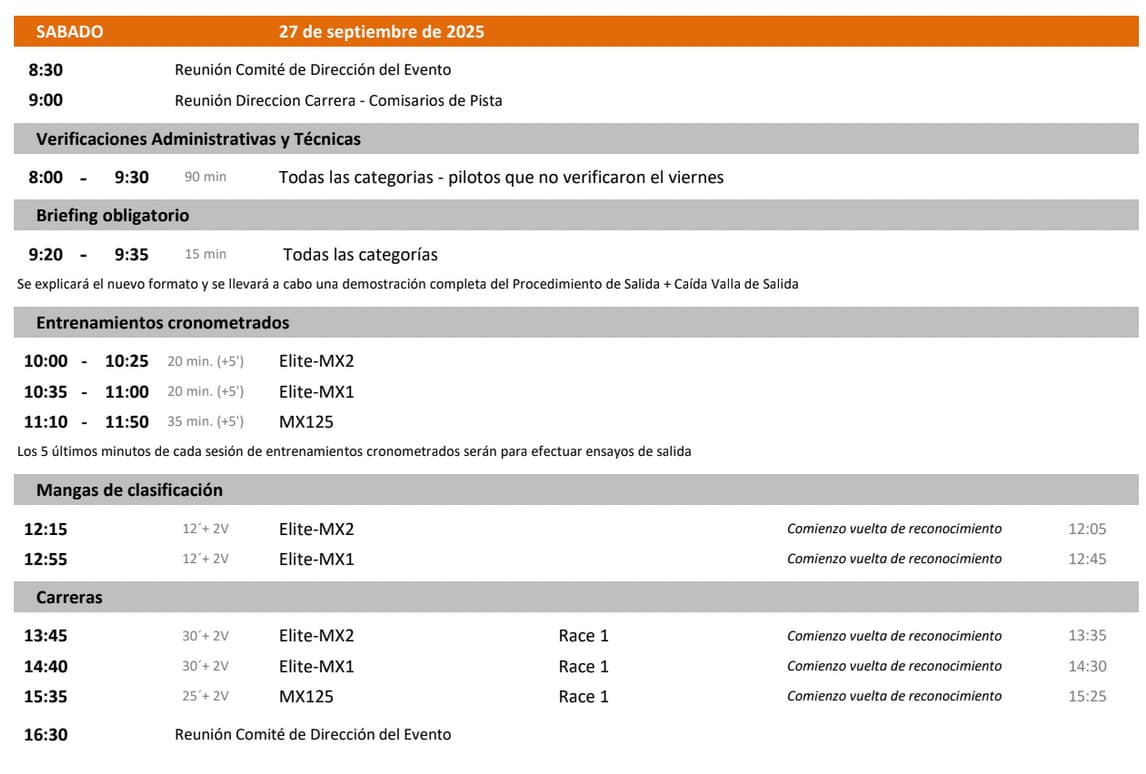Click the 15 min briefing duration
This screenshot has height=774, width=1146.
(205, 254)
